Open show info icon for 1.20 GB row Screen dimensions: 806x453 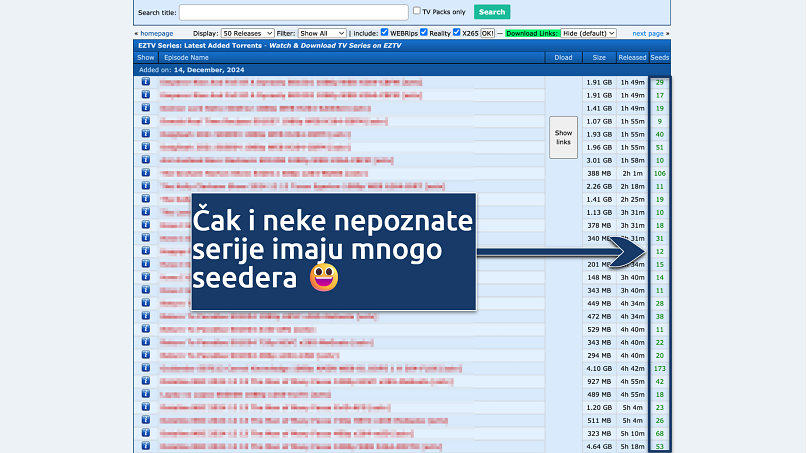point(145,407)
